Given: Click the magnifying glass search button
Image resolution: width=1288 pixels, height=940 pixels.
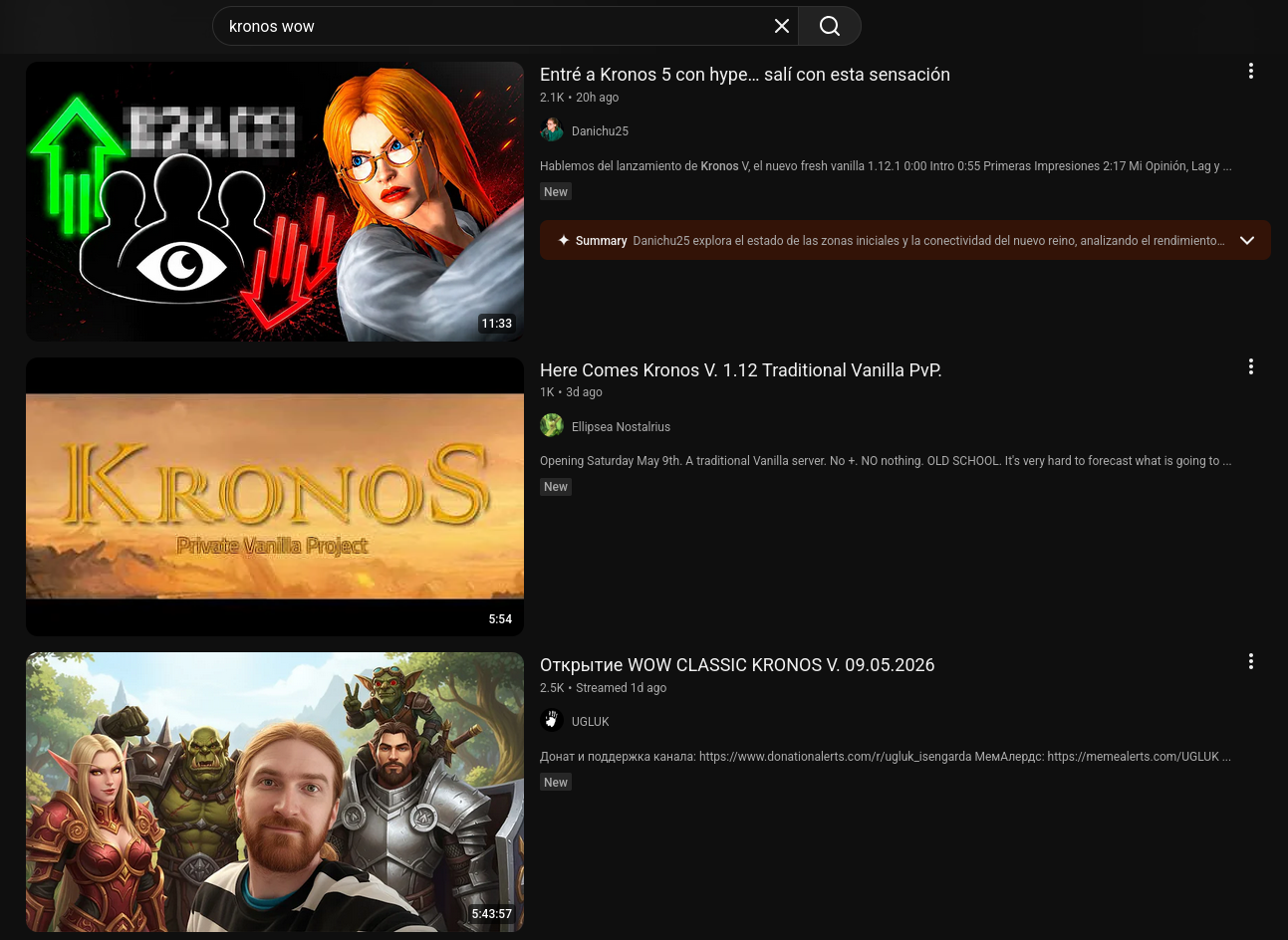Looking at the screenshot, I should click(830, 26).
